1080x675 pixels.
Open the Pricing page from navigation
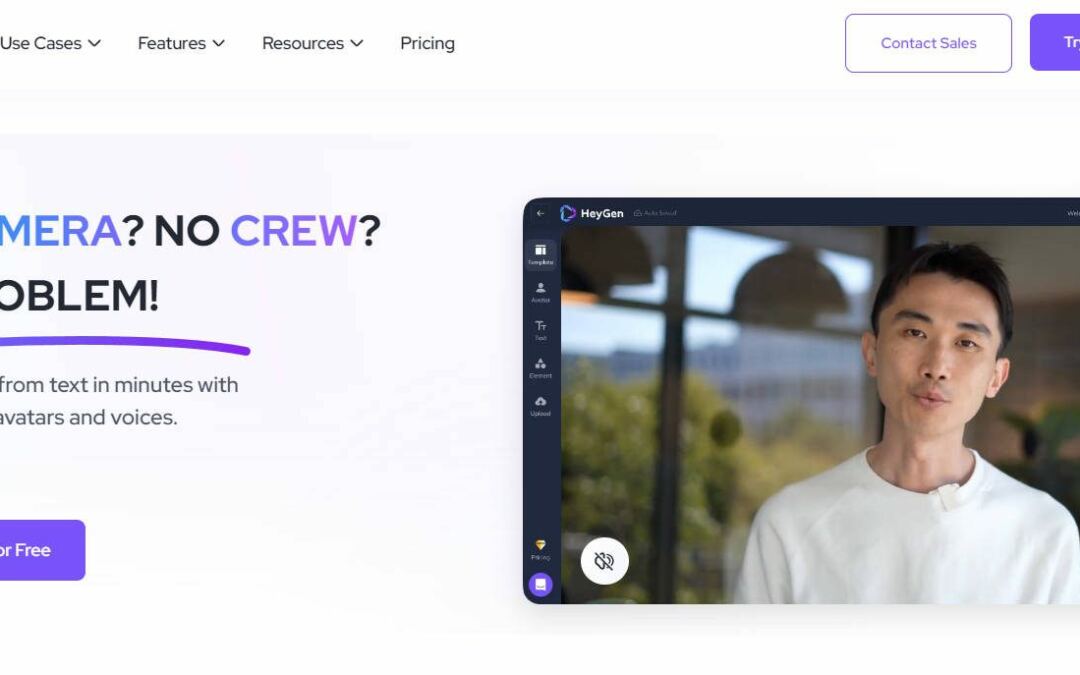[x=427, y=43]
